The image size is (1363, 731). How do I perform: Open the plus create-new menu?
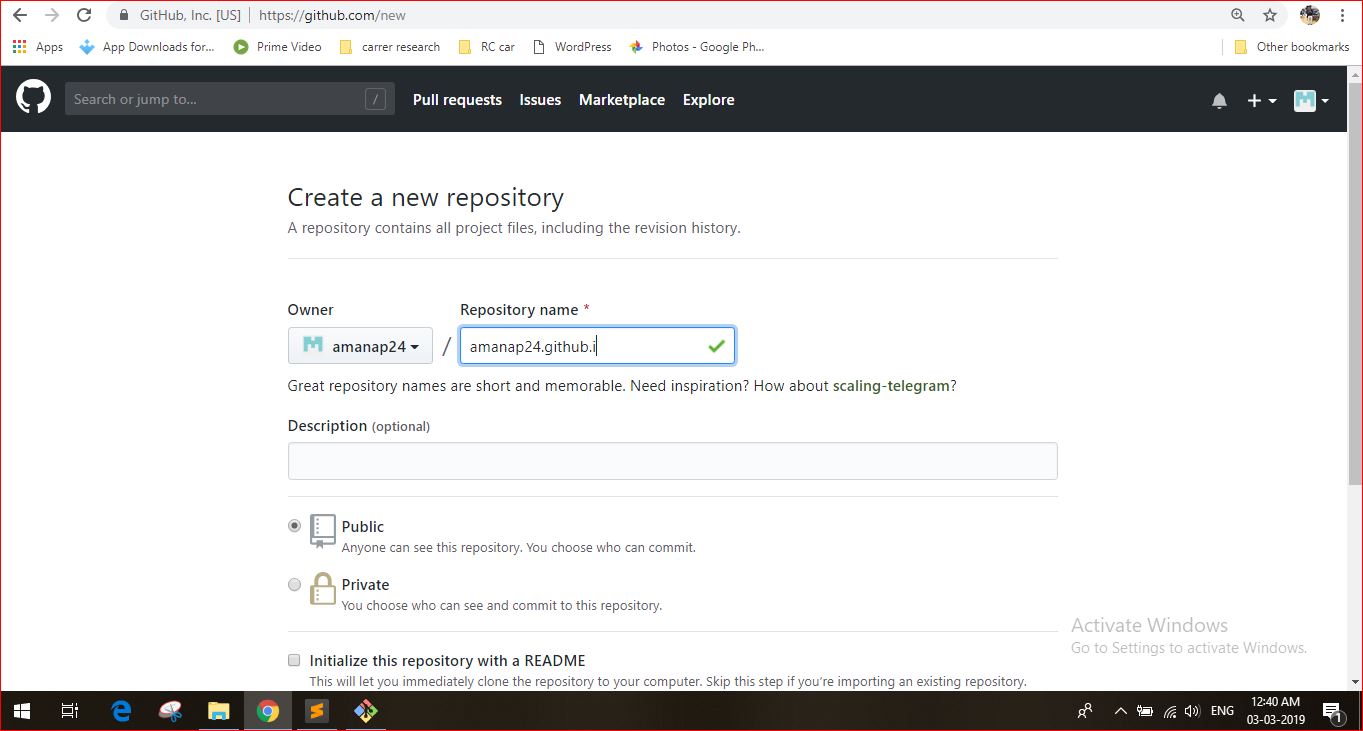pyautogui.click(x=1262, y=100)
